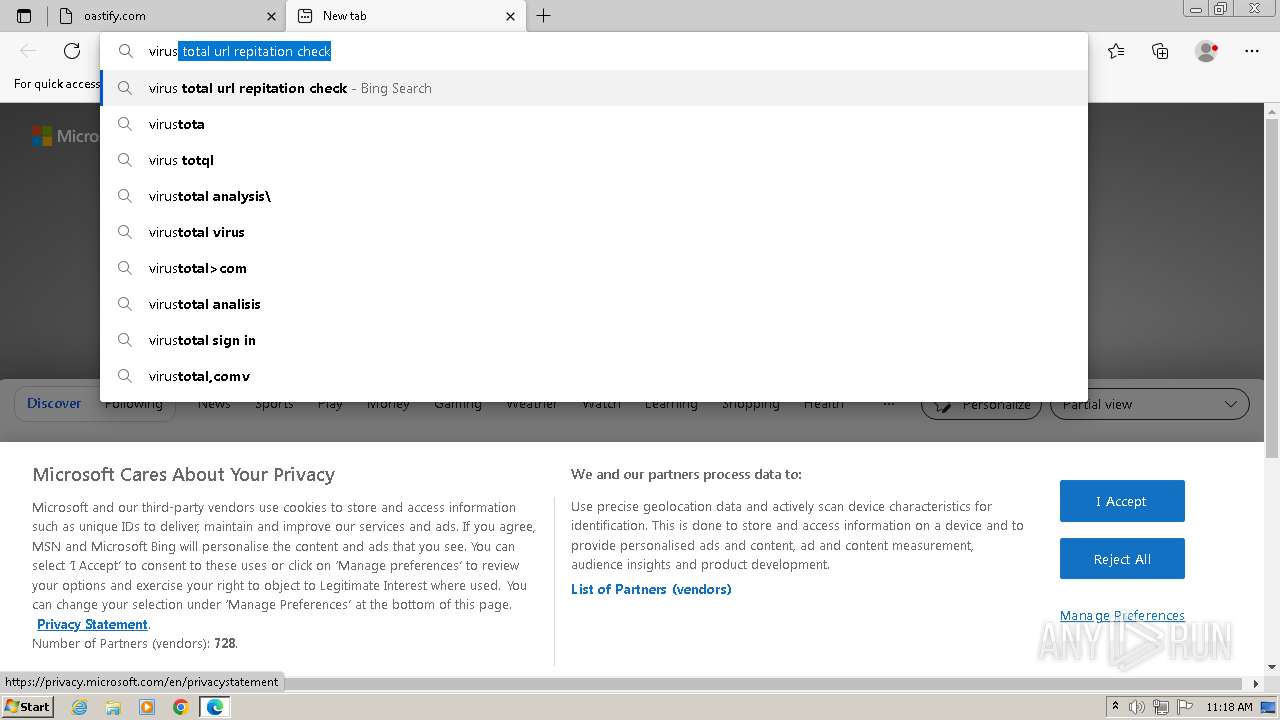Launch Chrome from the taskbar
The image size is (1280, 720).
click(x=180, y=707)
